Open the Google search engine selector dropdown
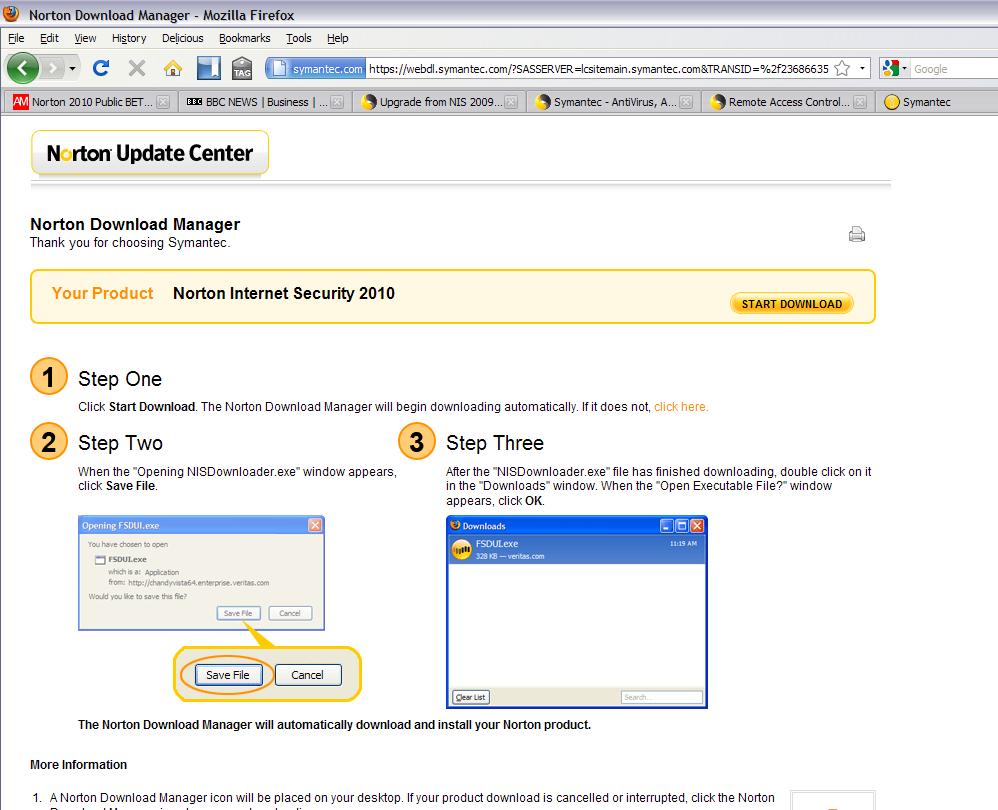Screen dimensions: 998x810 (x=894, y=68)
